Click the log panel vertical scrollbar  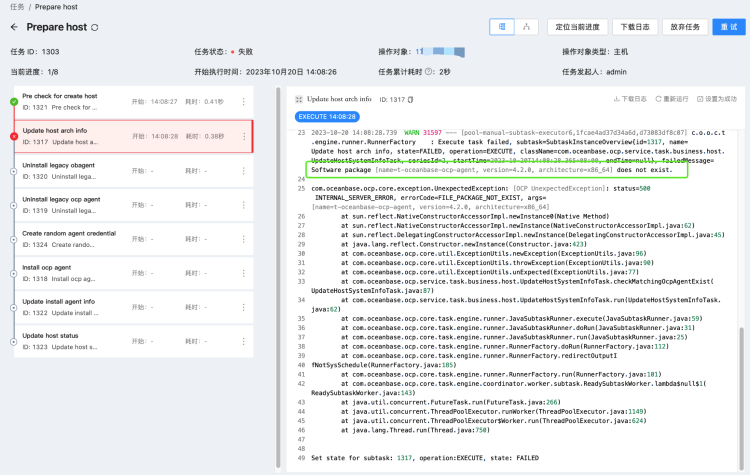pyautogui.click(x=741, y=397)
